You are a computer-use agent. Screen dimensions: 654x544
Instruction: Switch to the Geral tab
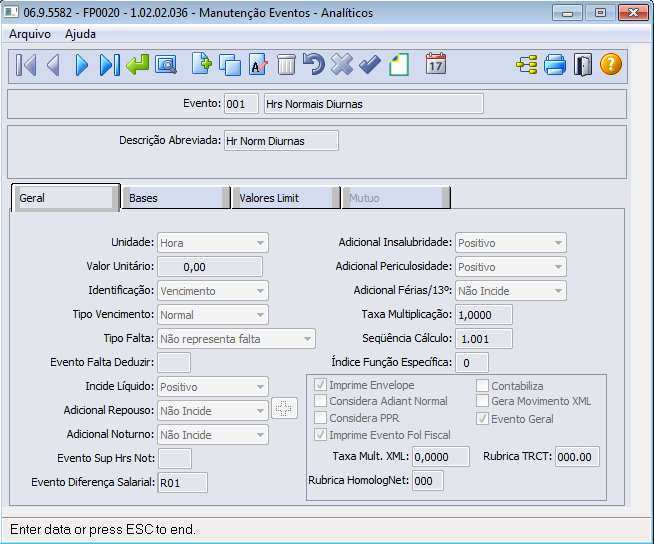point(65,198)
